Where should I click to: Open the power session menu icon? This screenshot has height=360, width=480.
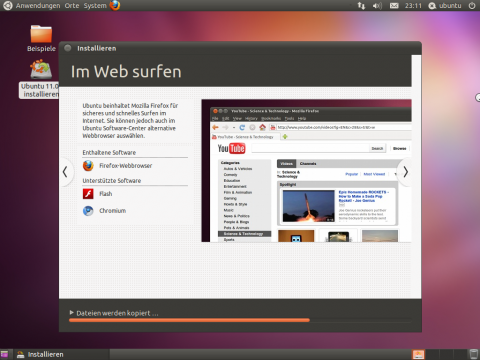tap(472, 6)
